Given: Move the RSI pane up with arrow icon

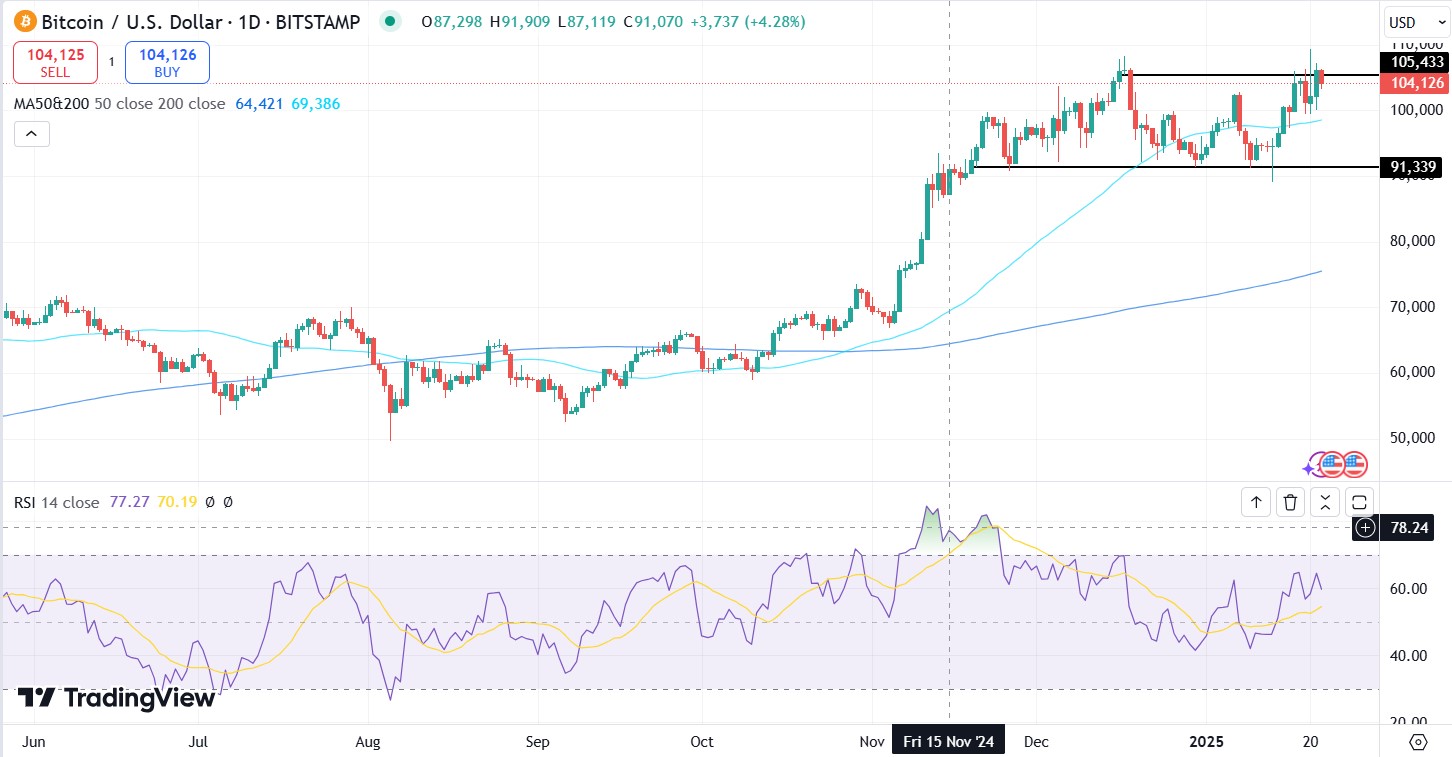Looking at the screenshot, I should (x=1256, y=502).
